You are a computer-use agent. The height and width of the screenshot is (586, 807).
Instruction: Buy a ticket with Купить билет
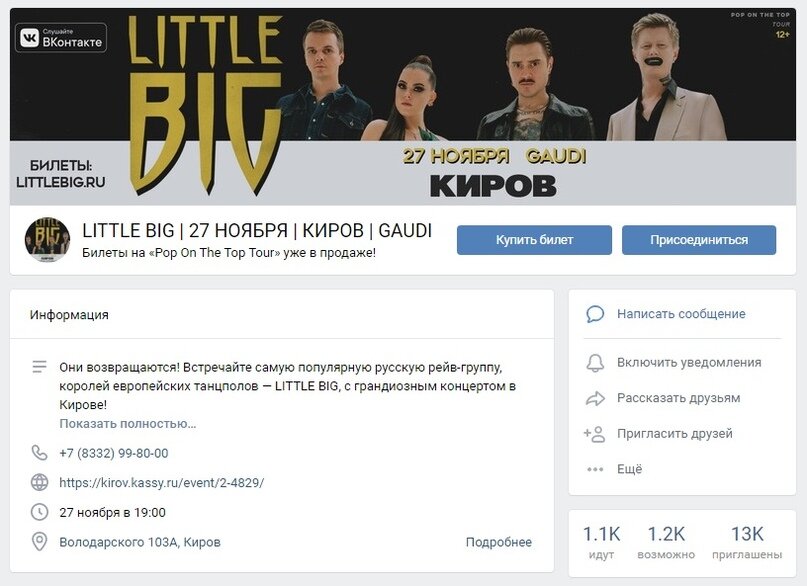tap(534, 240)
